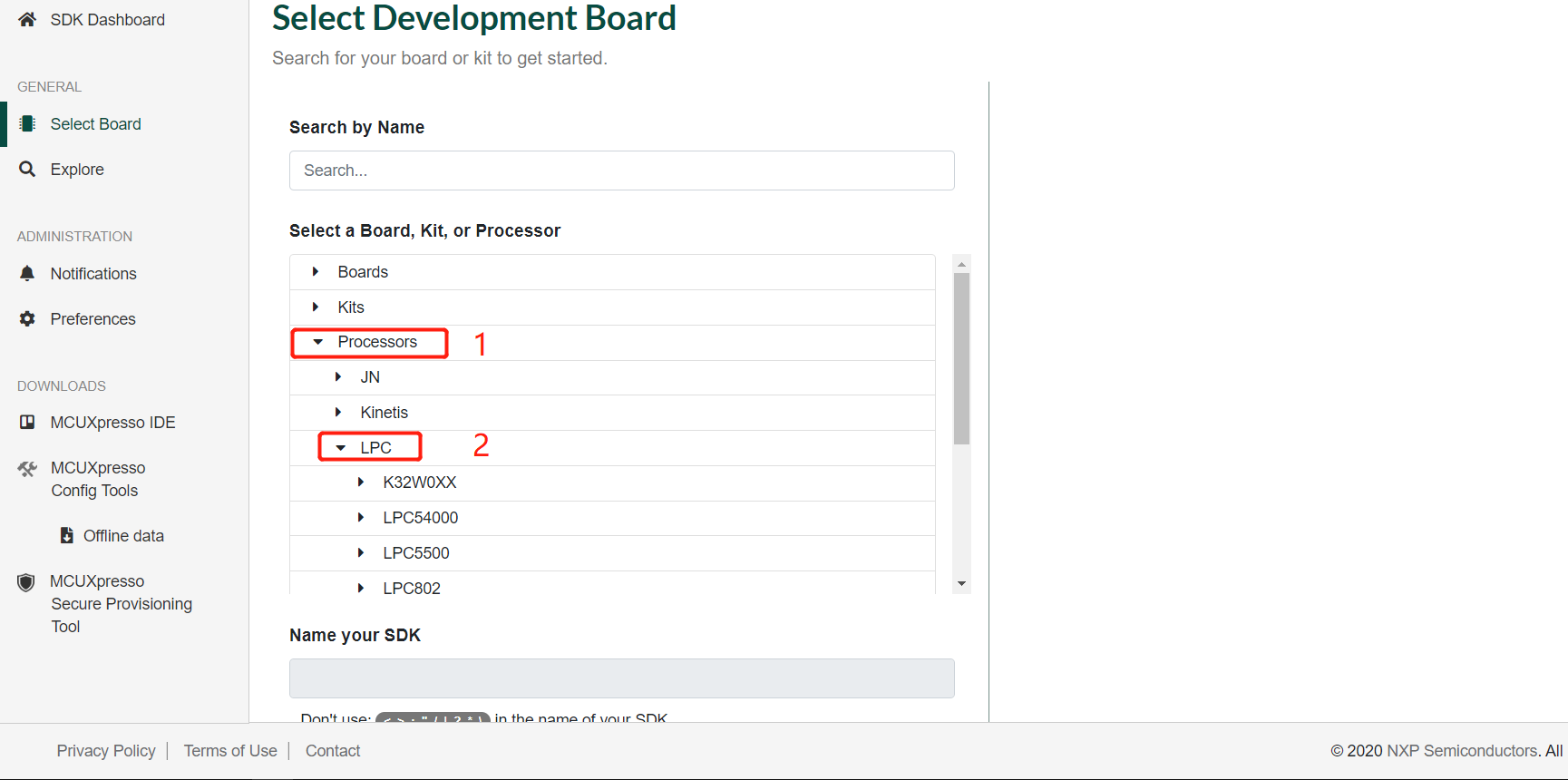Open the Terms of Use link
Screen dimensions: 1568x780
point(230,751)
